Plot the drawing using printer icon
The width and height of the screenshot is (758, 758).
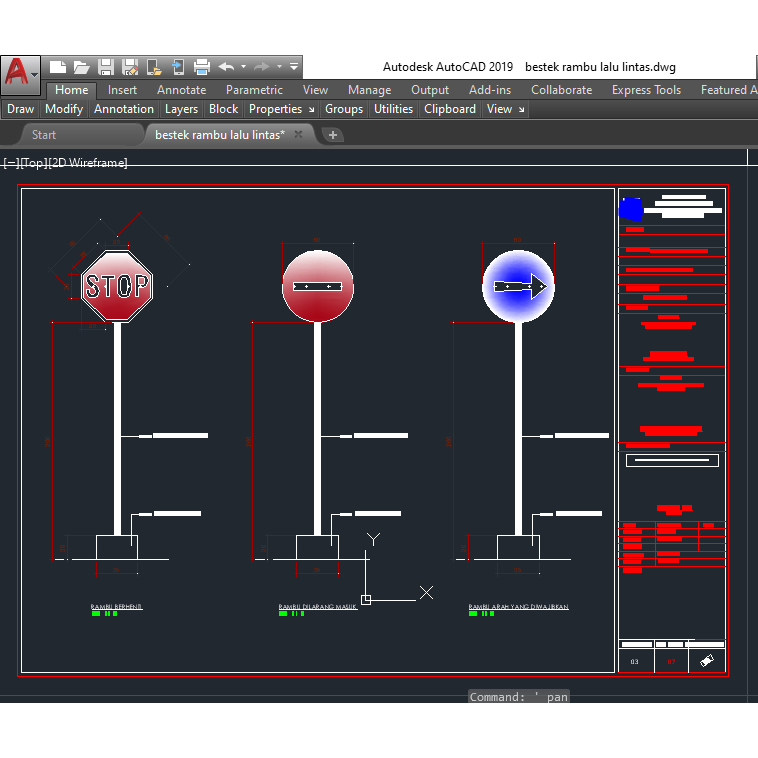coord(202,67)
